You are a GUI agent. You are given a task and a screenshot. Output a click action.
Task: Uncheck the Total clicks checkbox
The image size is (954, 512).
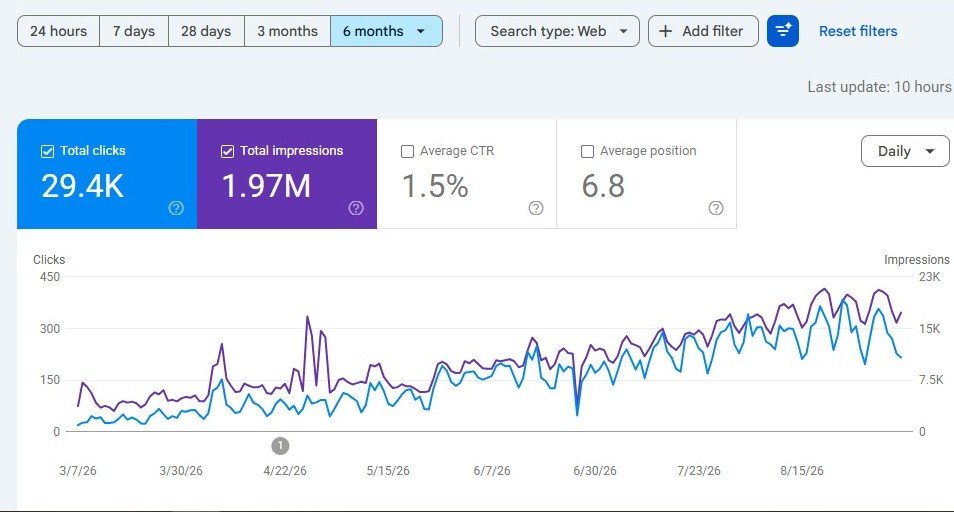[x=47, y=151]
